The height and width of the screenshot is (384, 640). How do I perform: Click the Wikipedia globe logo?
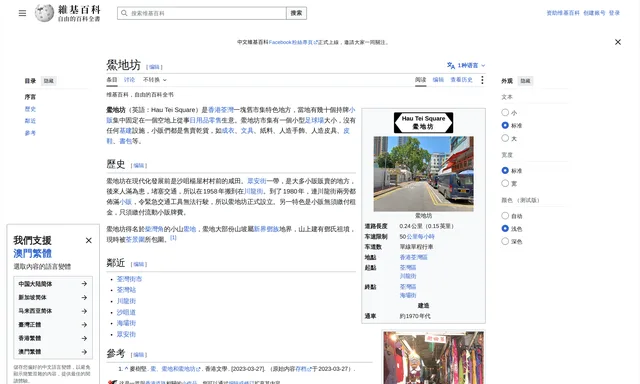(x=44, y=13)
